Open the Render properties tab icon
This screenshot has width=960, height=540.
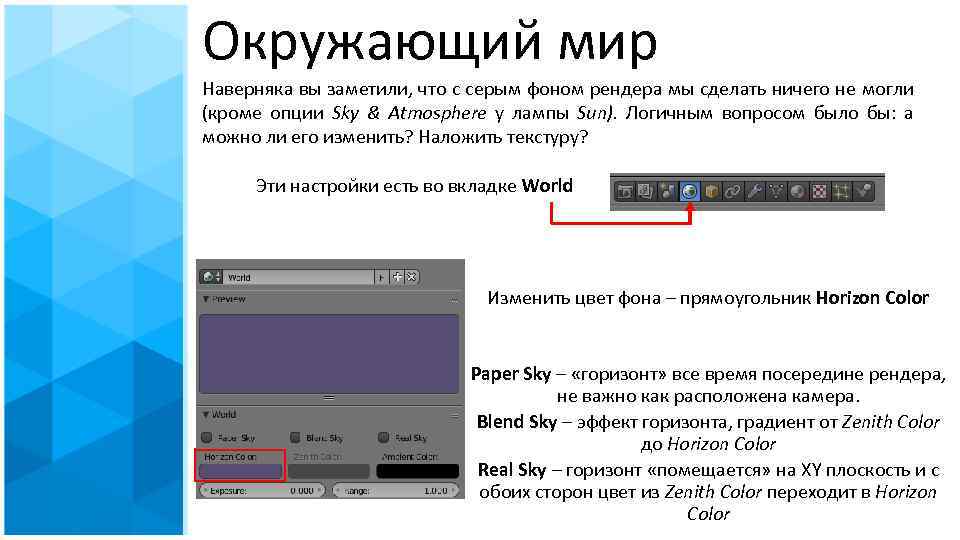pyautogui.click(x=624, y=192)
